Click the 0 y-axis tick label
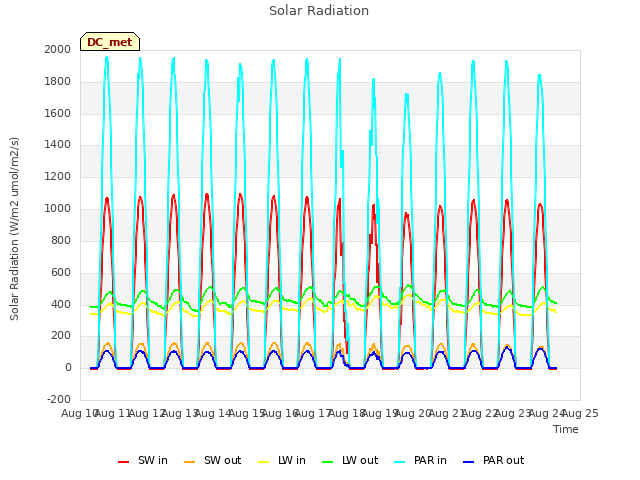Viewport: 640px width, 480px height. pos(68,367)
